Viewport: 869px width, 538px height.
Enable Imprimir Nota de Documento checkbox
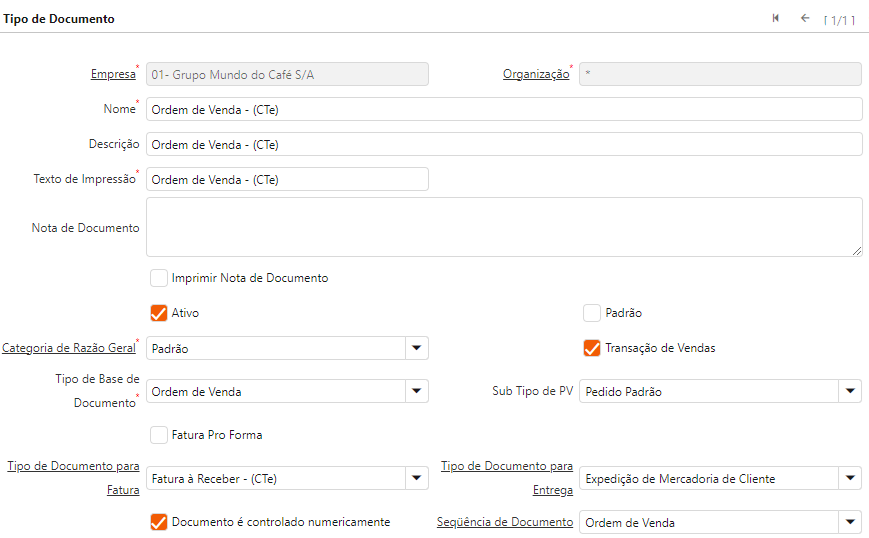158,278
